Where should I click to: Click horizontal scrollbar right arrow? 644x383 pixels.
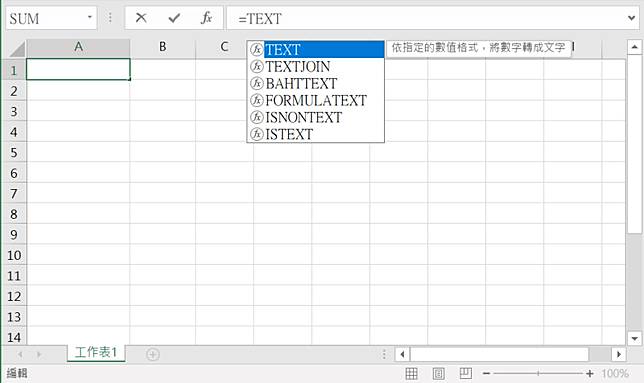click(x=619, y=354)
